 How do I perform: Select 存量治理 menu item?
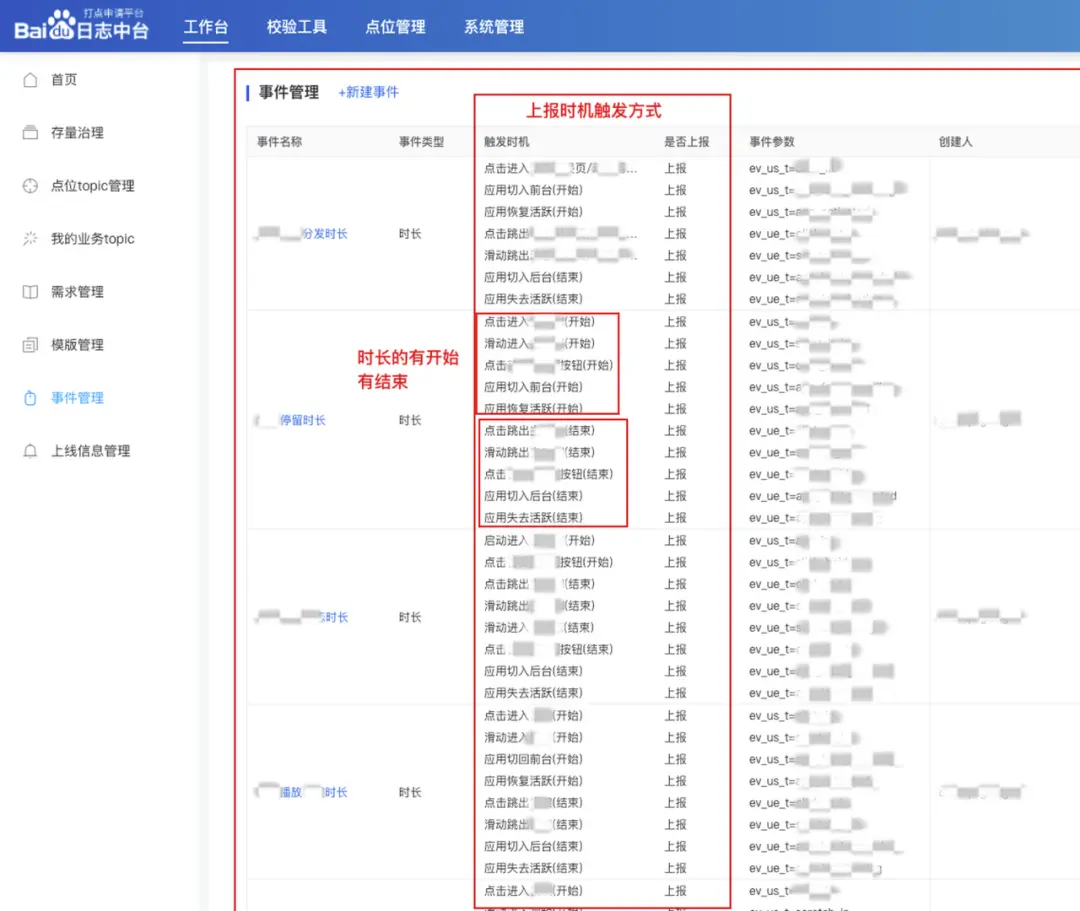click(x=77, y=133)
